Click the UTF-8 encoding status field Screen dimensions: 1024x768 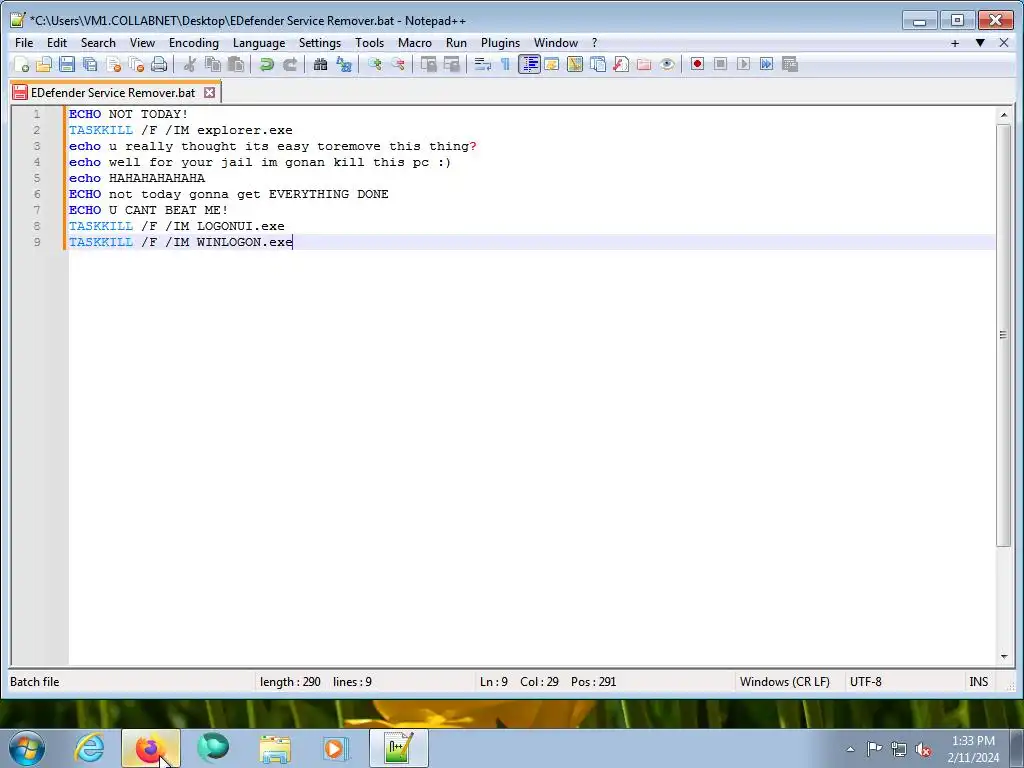[x=865, y=682]
